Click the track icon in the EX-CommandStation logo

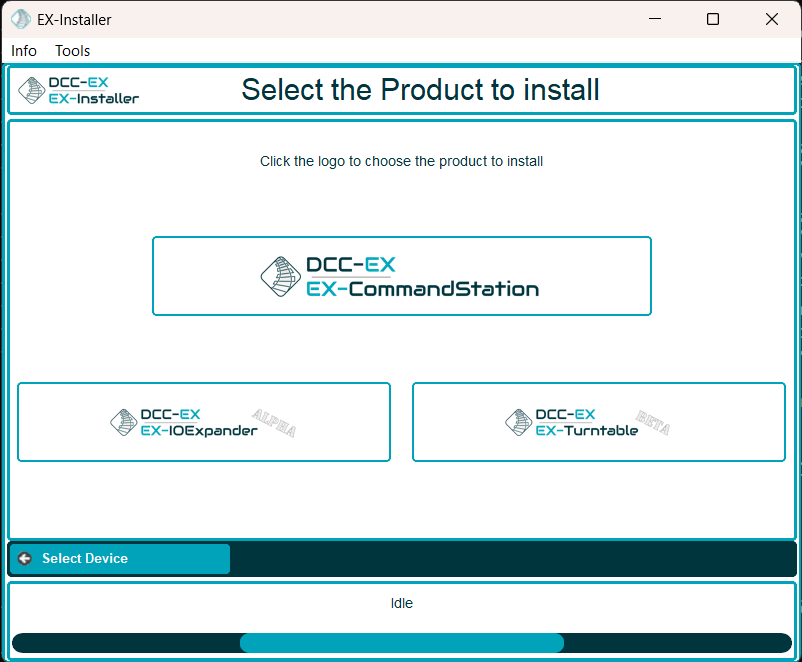(281, 276)
